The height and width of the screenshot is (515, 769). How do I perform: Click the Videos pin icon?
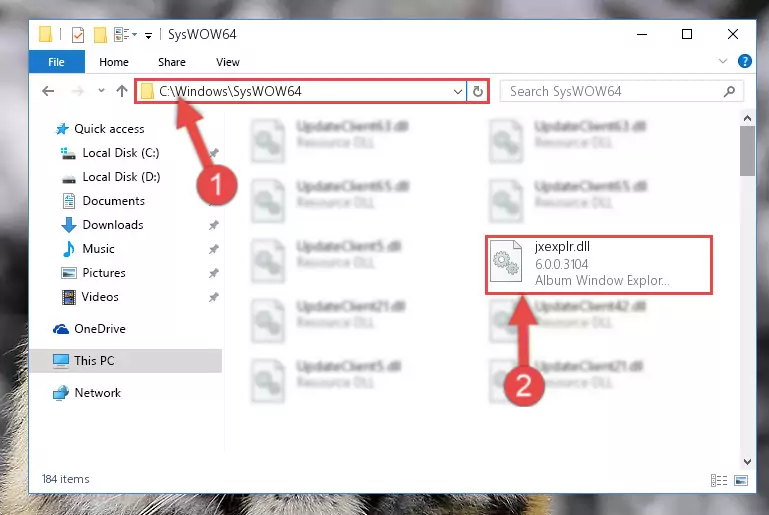213,297
